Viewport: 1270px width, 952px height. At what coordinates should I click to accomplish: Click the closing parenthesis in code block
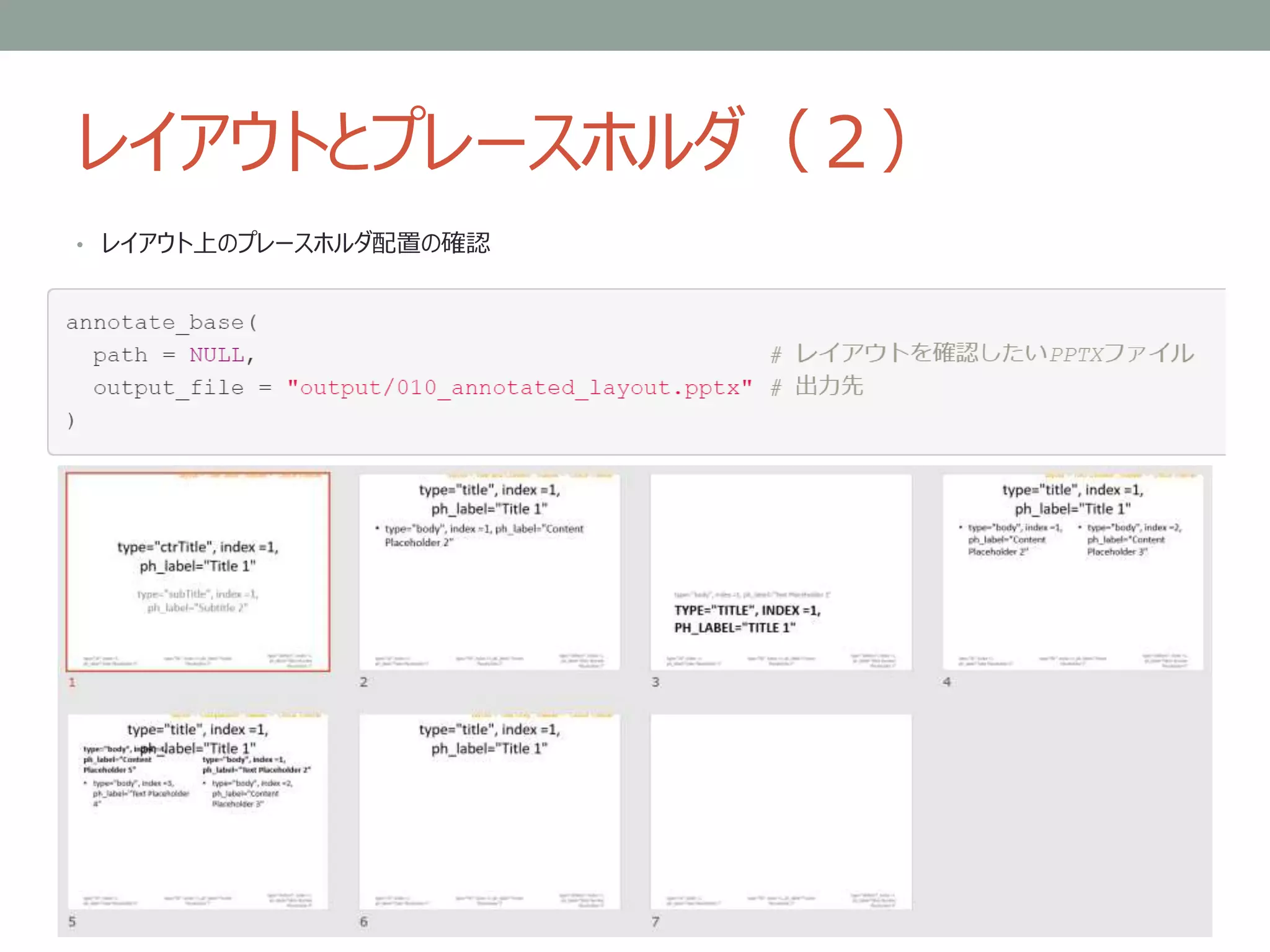click(x=71, y=420)
